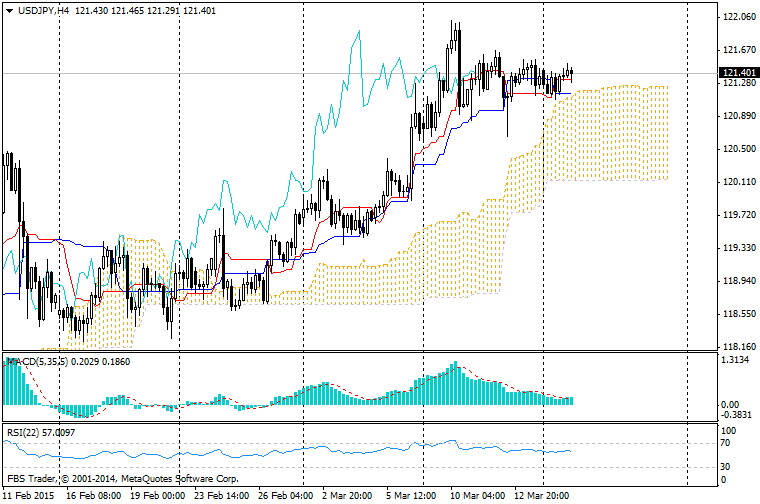Click the RSI scale level 30

click(x=726, y=467)
